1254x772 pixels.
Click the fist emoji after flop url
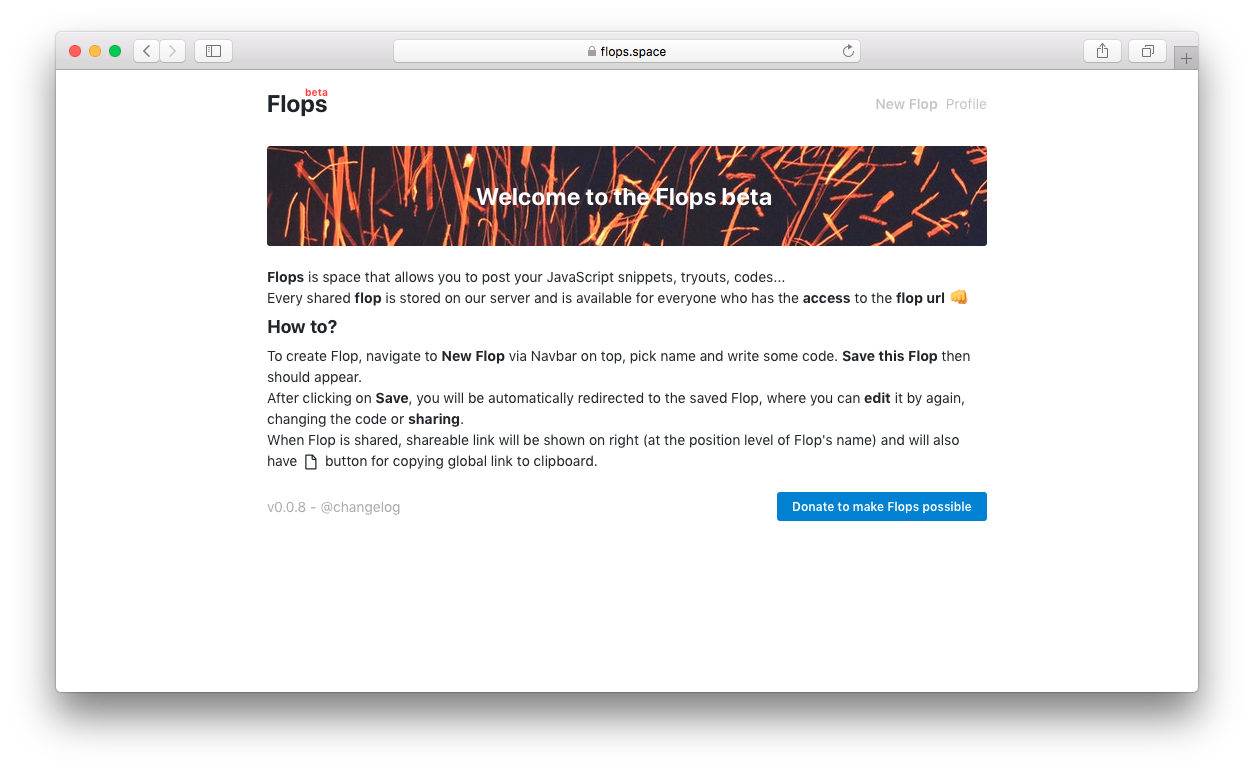[x=959, y=297]
